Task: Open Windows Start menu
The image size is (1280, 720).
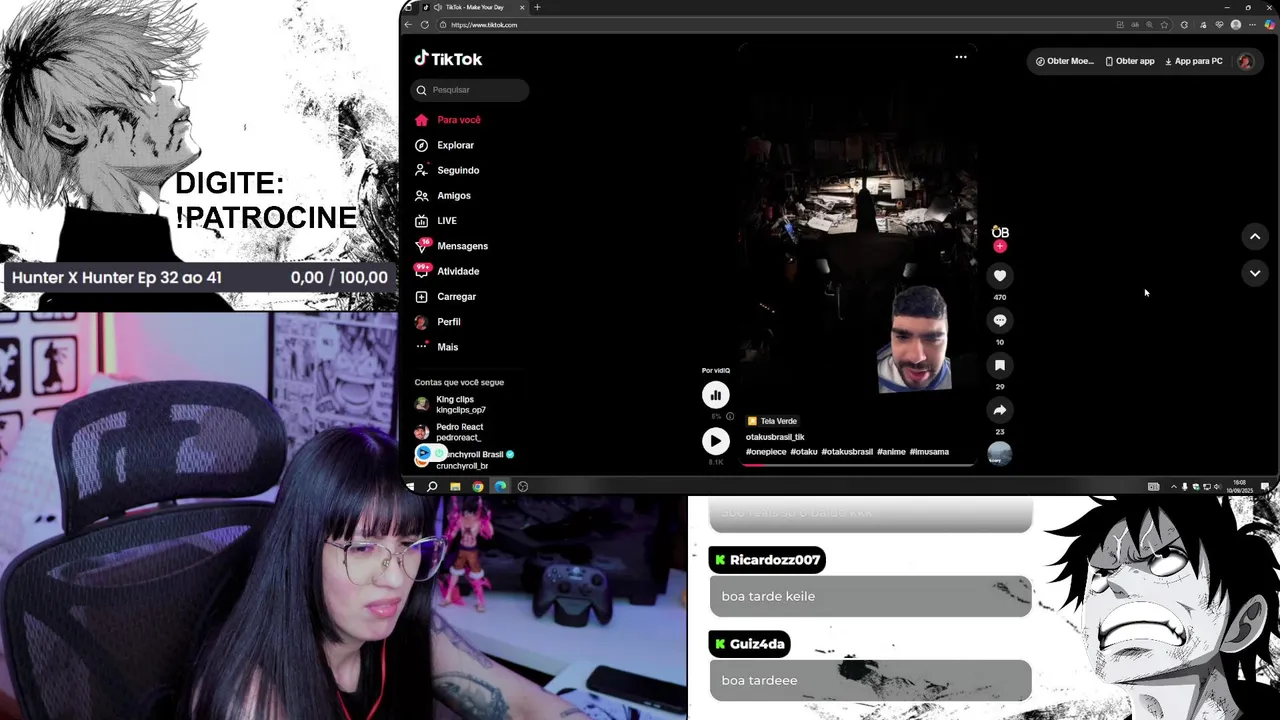Action: tap(410, 487)
